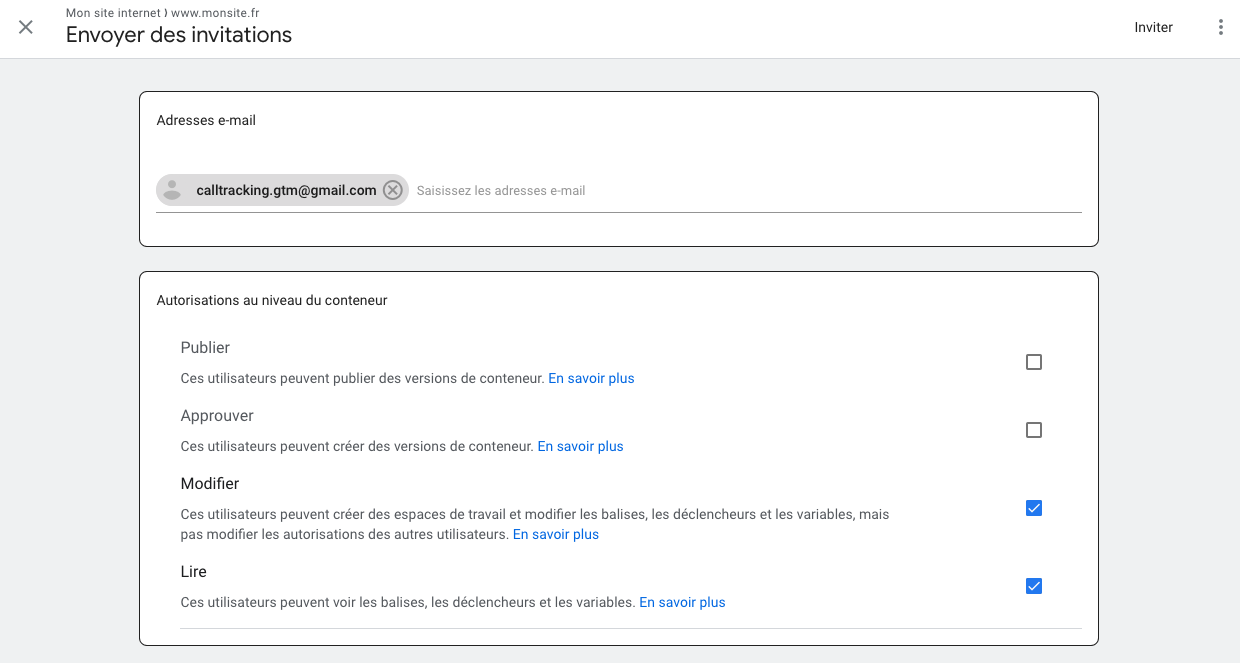Click the Modifier permission label

coord(210,484)
